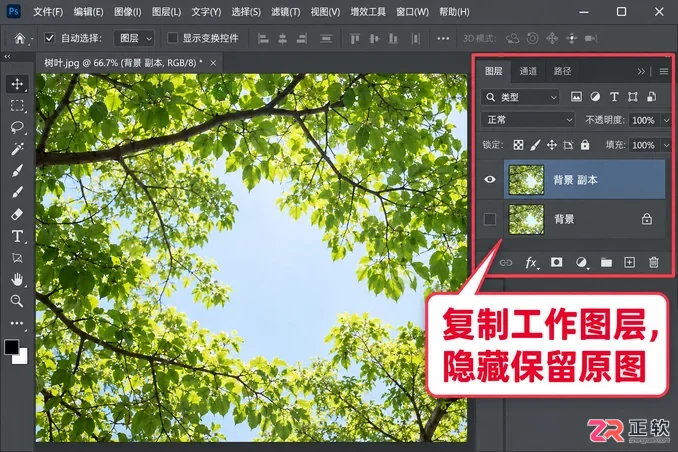
Task: Select the Move tool
Action: 17,84
